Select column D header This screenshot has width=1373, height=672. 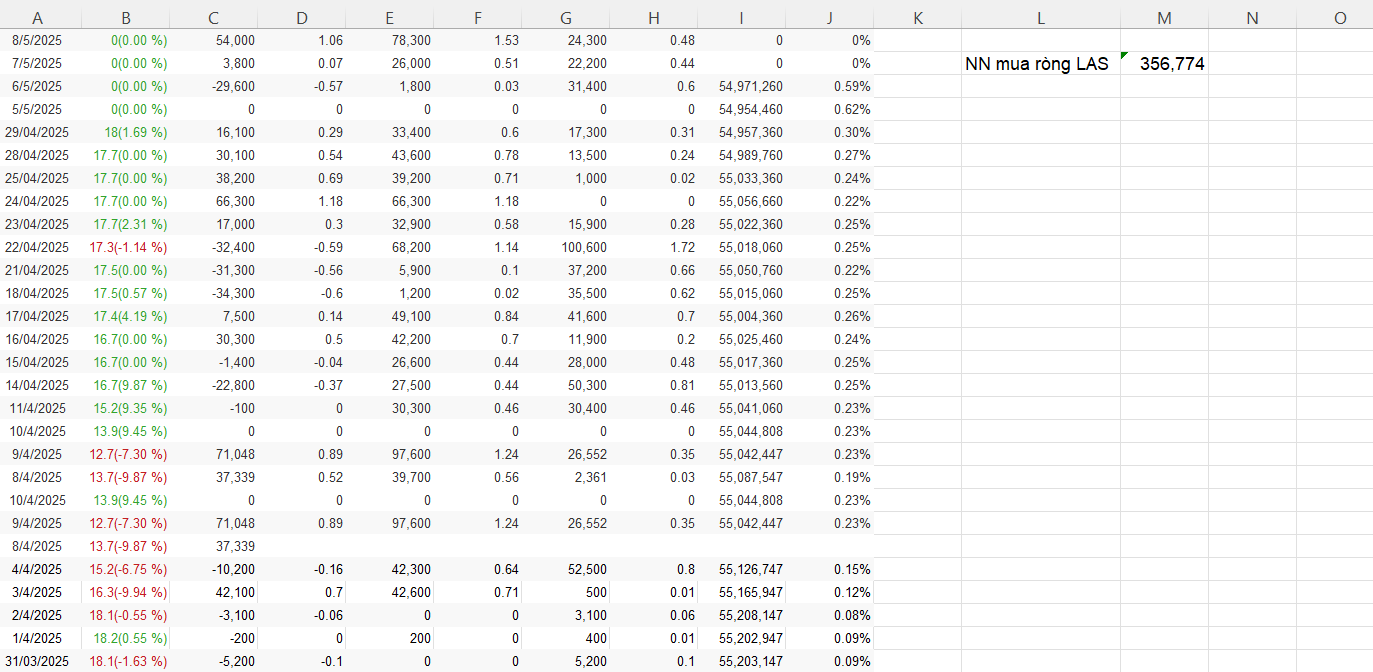[302, 18]
